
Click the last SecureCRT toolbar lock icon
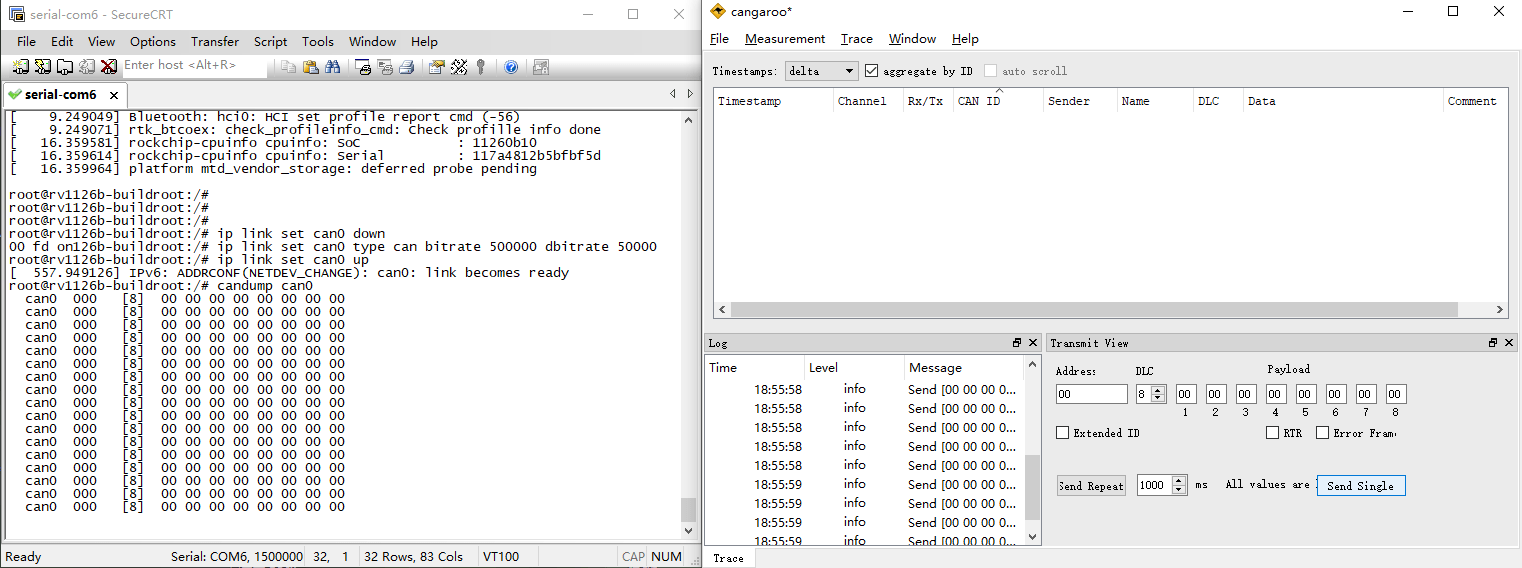[x=541, y=67]
